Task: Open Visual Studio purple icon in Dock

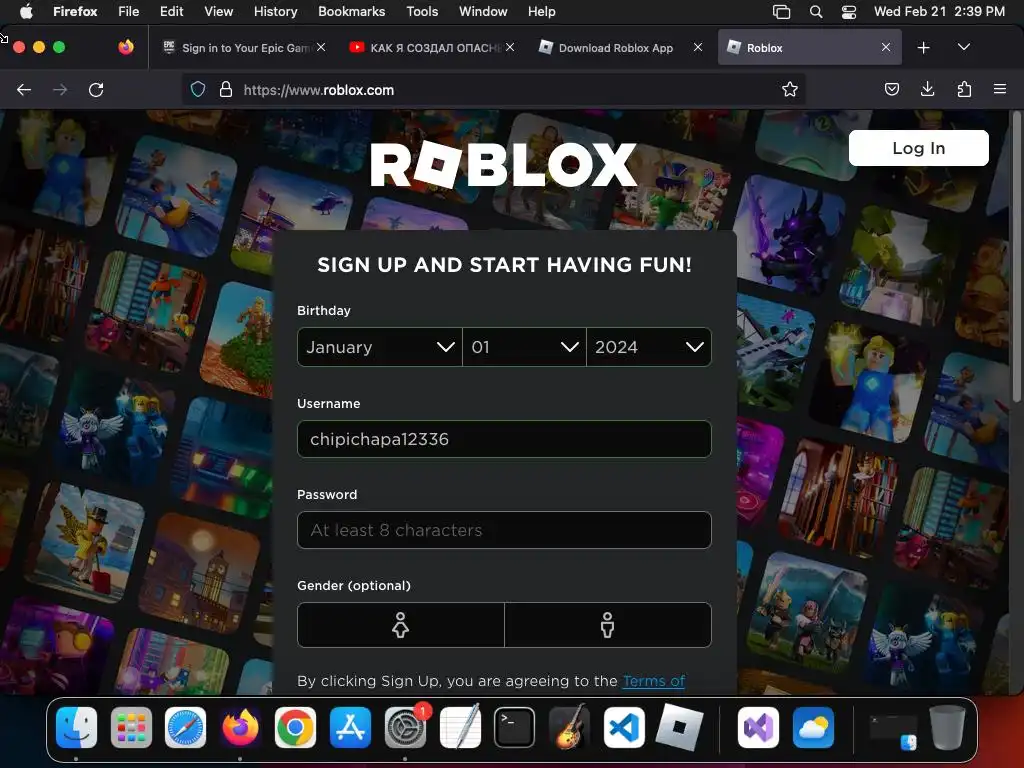Action: pyautogui.click(x=758, y=728)
